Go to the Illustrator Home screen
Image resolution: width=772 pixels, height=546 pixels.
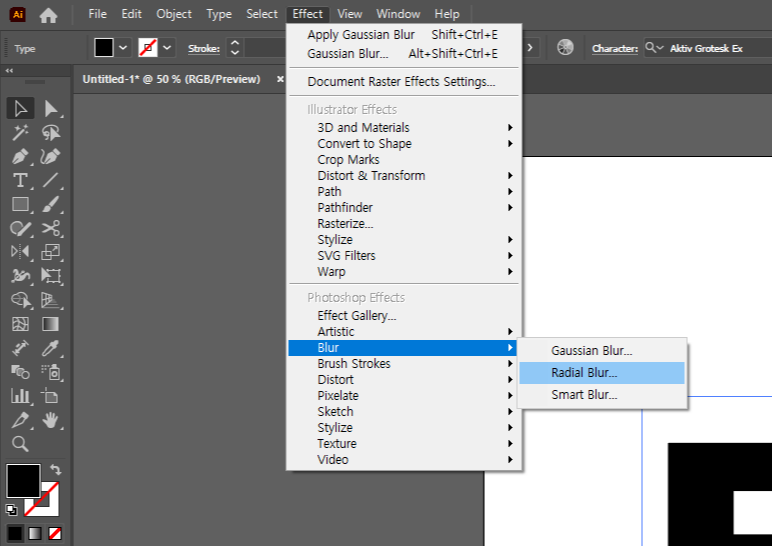[x=48, y=15]
